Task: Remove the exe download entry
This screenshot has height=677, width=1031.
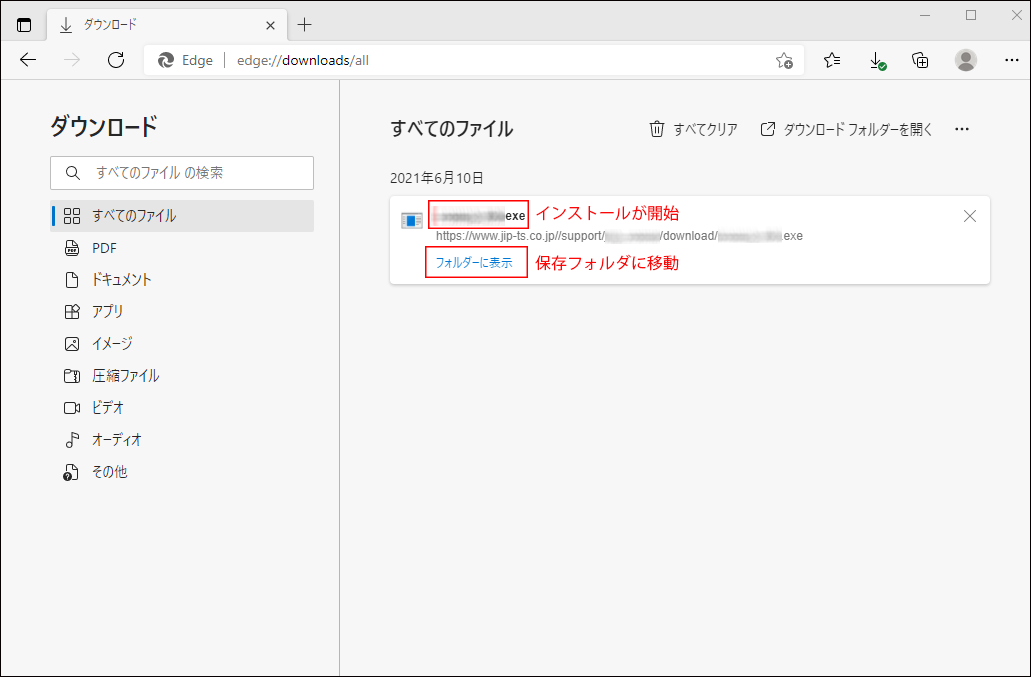Action: point(969,216)
